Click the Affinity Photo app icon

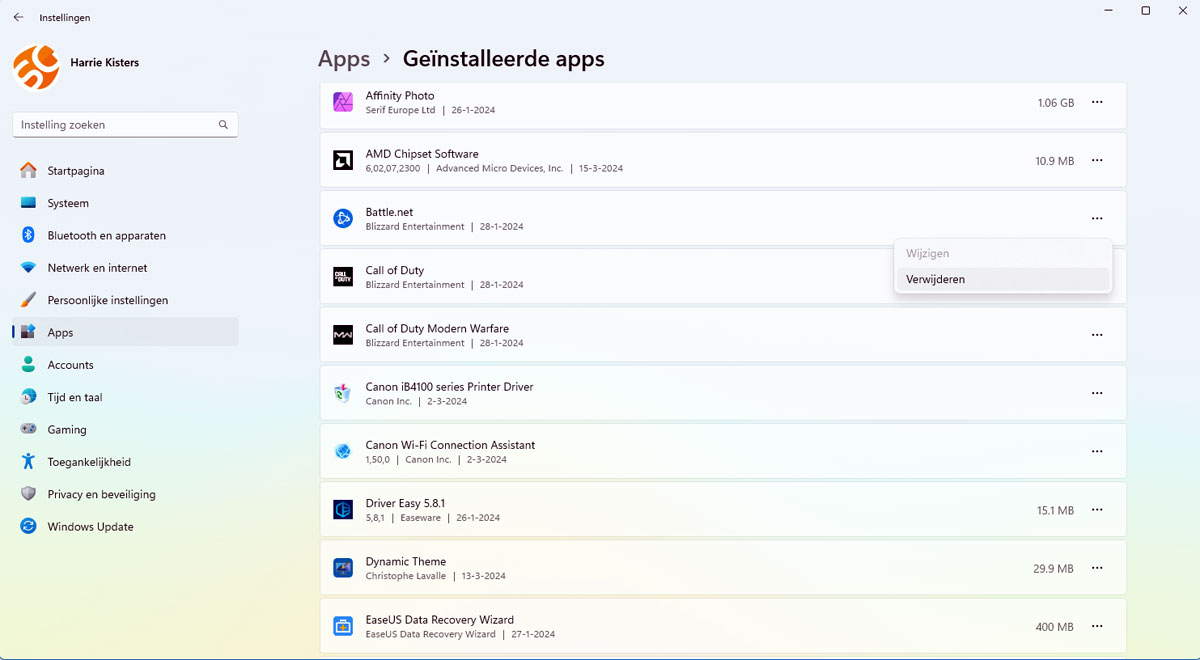[x=343, y=102]
